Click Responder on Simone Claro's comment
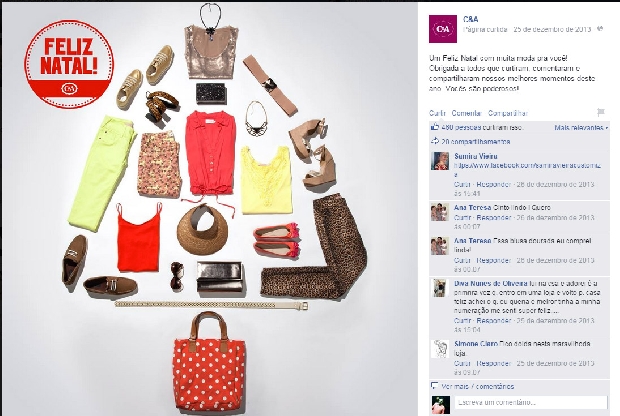Viewport: 620px width, 416px height. [493, 363]
